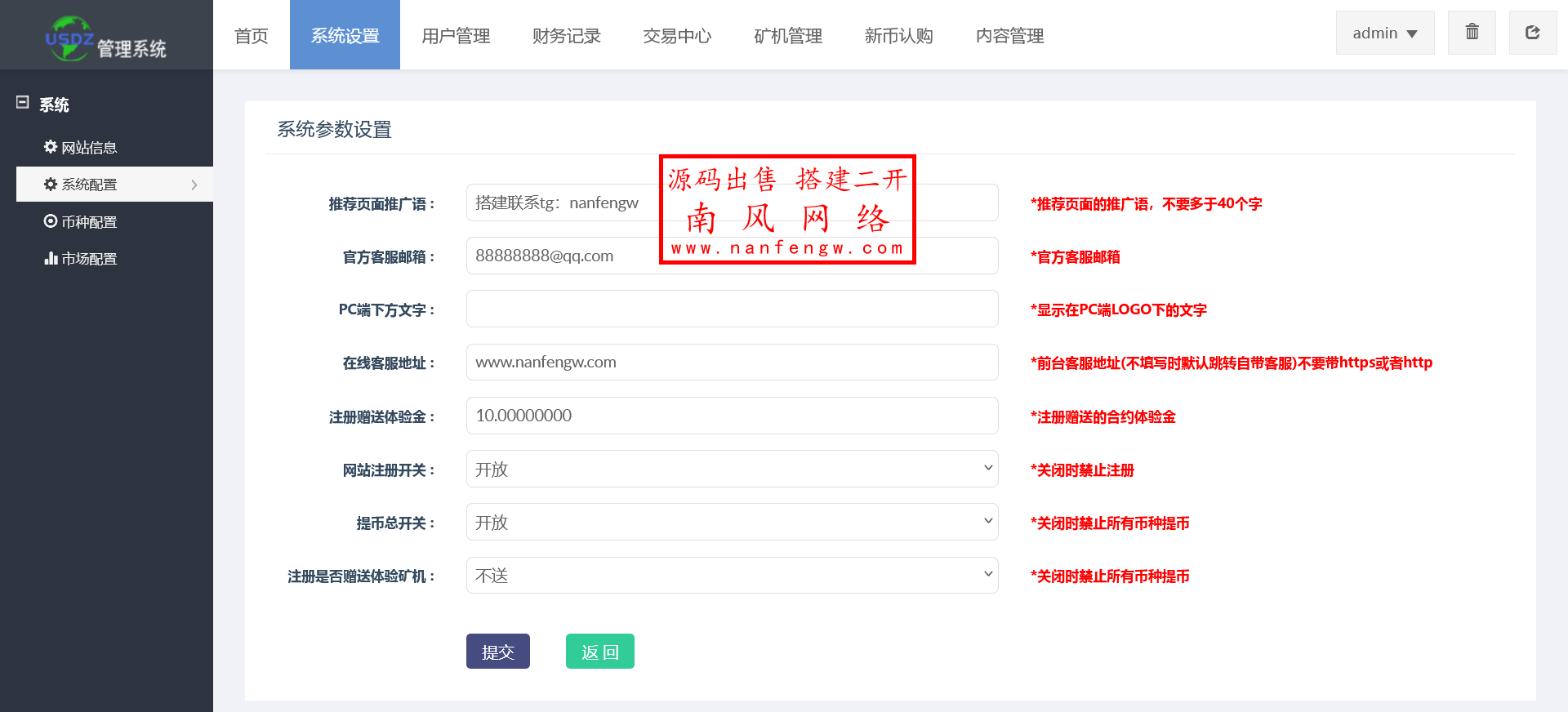Focus the PC端下方文字 input field
The image size is (1568, 712).
click(732, 309)
